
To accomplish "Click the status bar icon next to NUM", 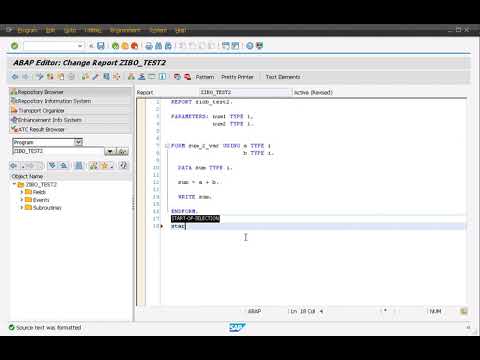I will point(464,311).
